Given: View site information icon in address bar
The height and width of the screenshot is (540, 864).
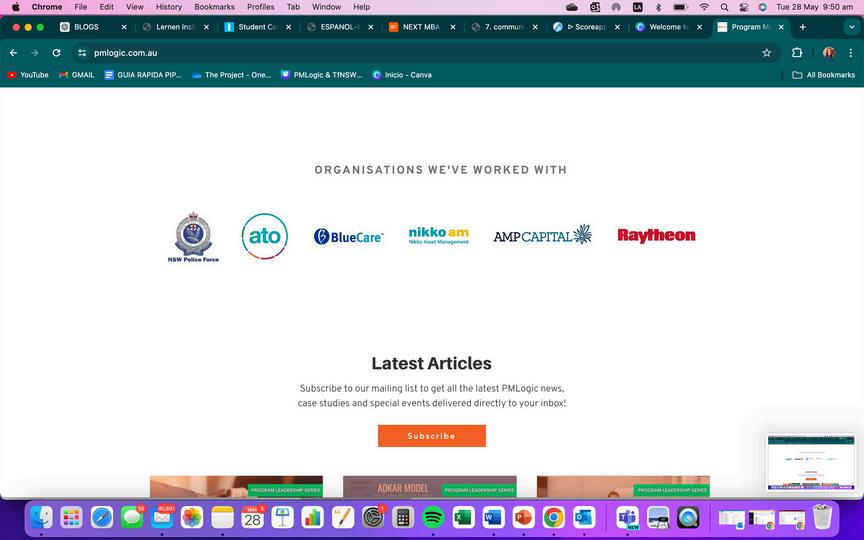Looking at the screenshot, I should pyautogui.click(x=82, y=53).
